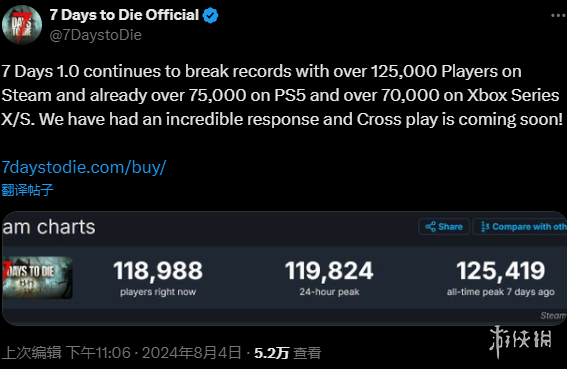Viewport: 567px width, 369px height.
Task: Click the 2024年8月4日 post date
Action: tap(191, 353)
